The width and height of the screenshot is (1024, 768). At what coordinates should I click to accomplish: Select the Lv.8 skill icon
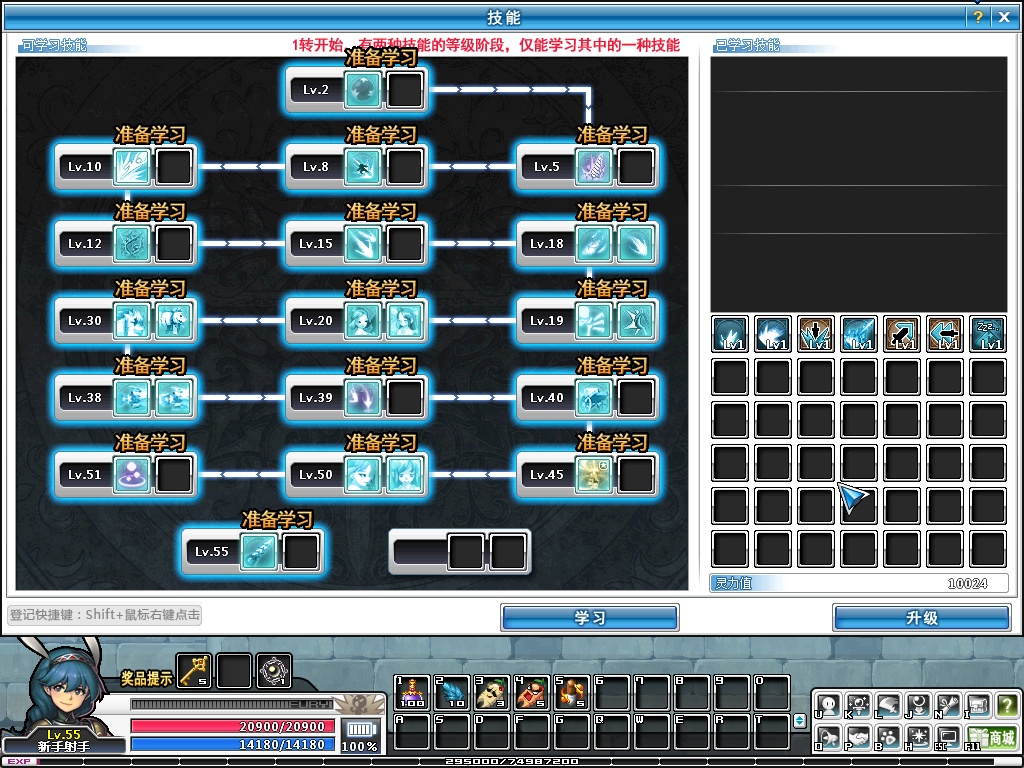pos(362,167)
